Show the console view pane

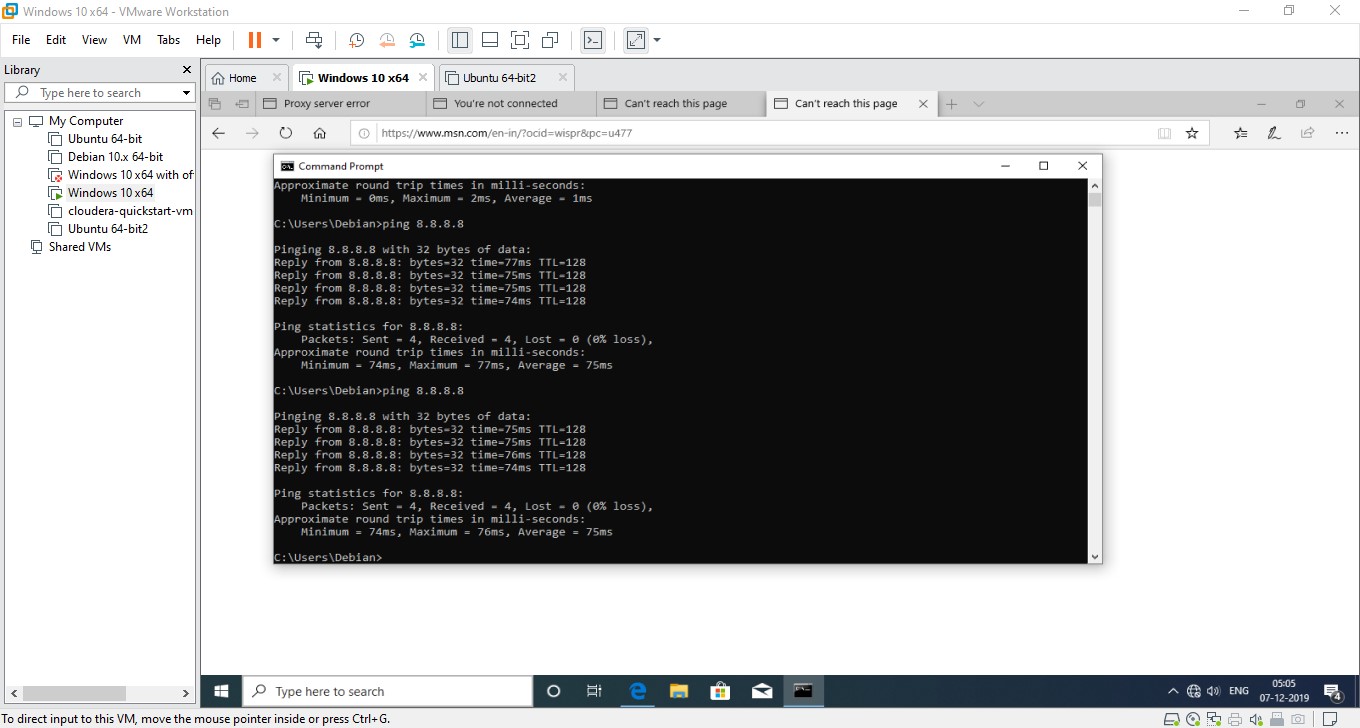[x=592, y=40]
